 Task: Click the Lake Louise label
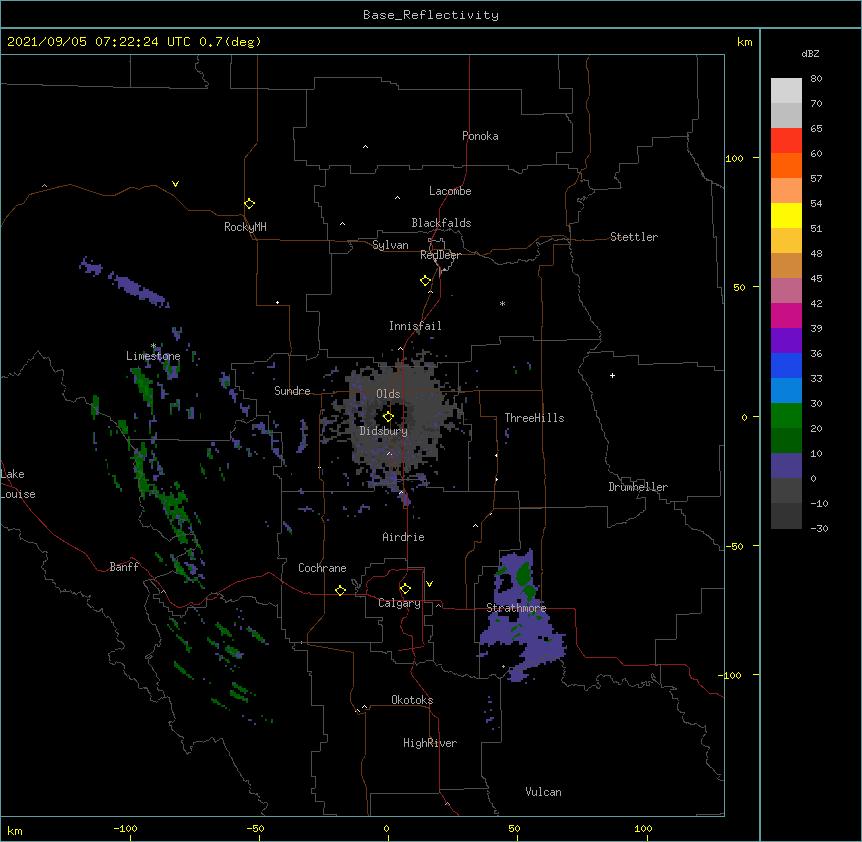pos(18,484)
